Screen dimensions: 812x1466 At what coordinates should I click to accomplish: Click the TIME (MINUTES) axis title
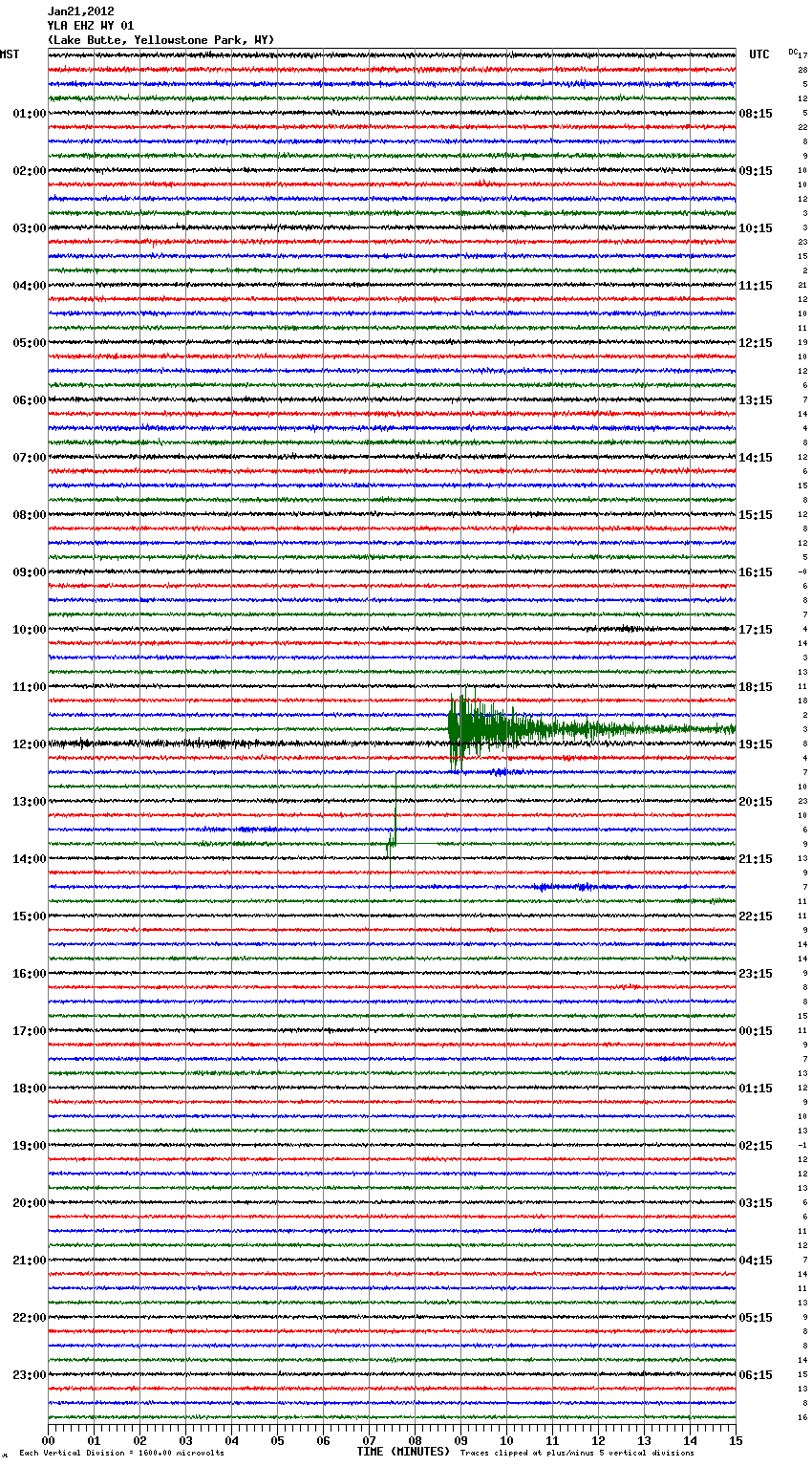click(x=403, y=1452)
